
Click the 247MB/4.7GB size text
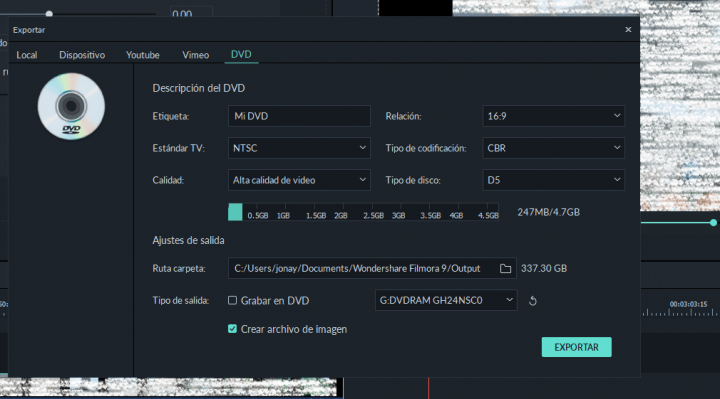coord(548,212)
